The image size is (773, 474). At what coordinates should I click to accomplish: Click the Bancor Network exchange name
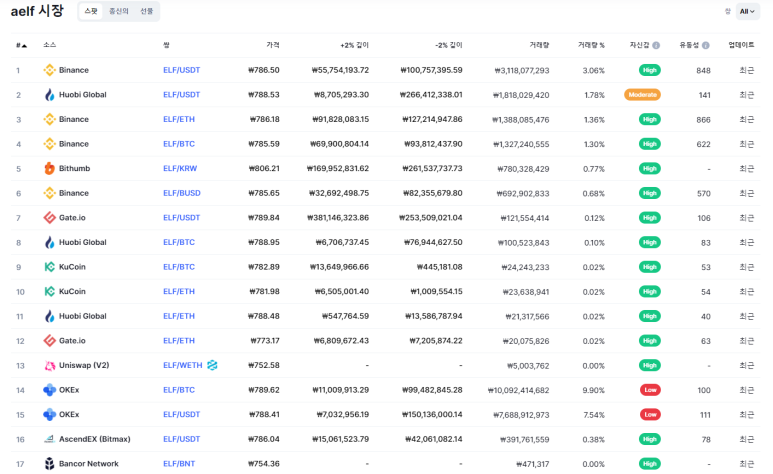[x=89, y=464]
